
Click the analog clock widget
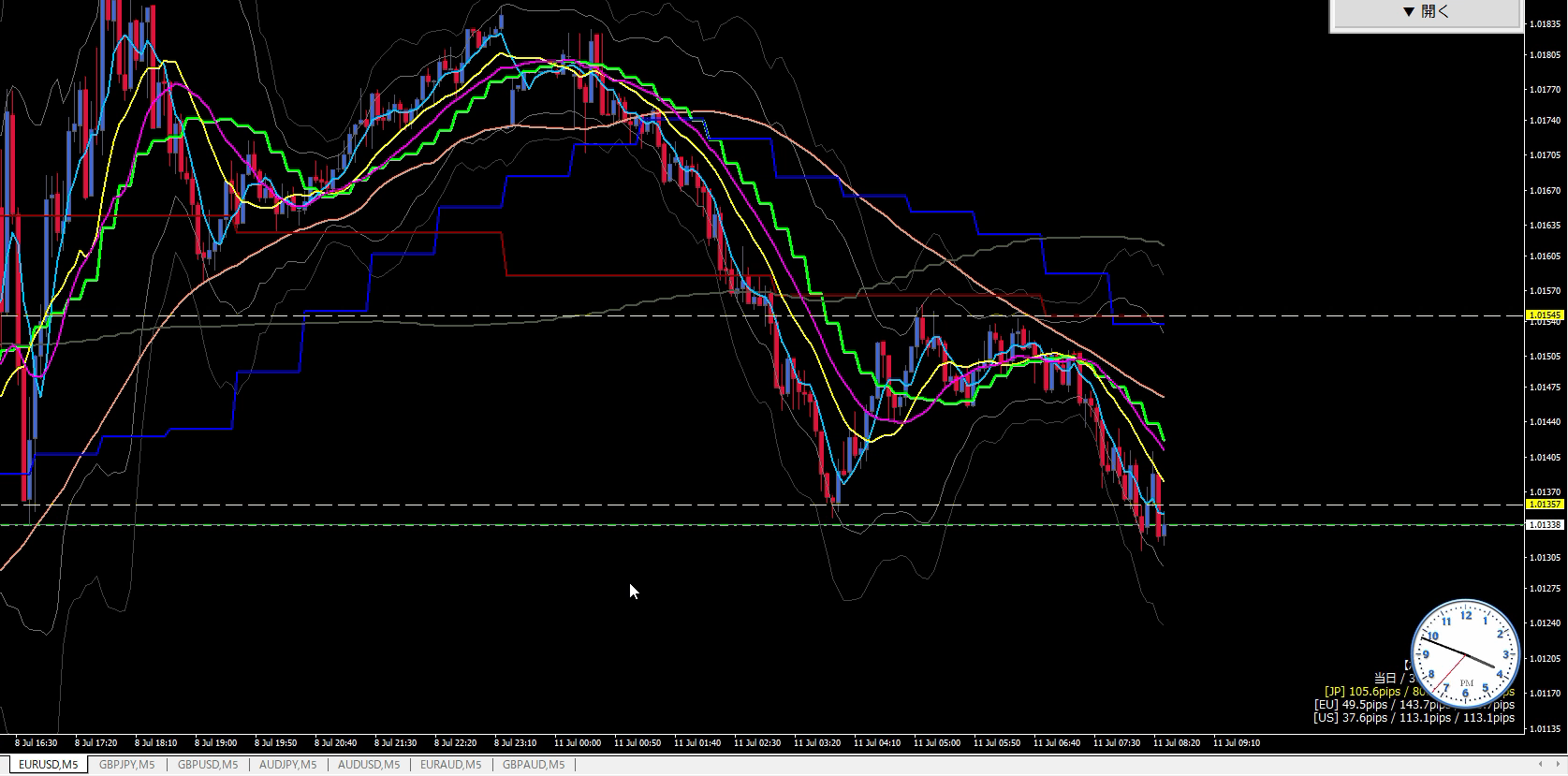pos(1465,653)
